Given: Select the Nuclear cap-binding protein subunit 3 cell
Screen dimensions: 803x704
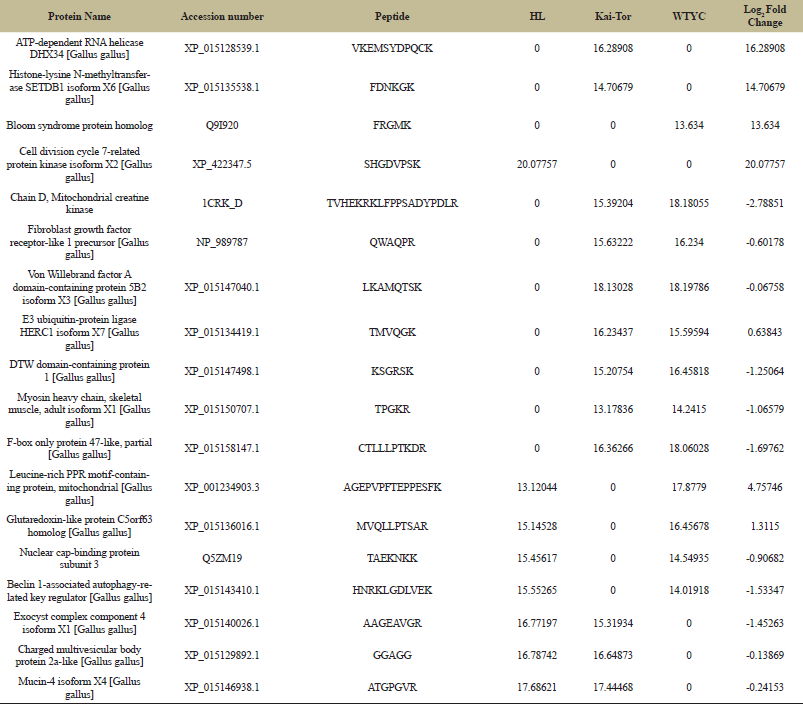Looking at the screenshot, I should point(80,558).
